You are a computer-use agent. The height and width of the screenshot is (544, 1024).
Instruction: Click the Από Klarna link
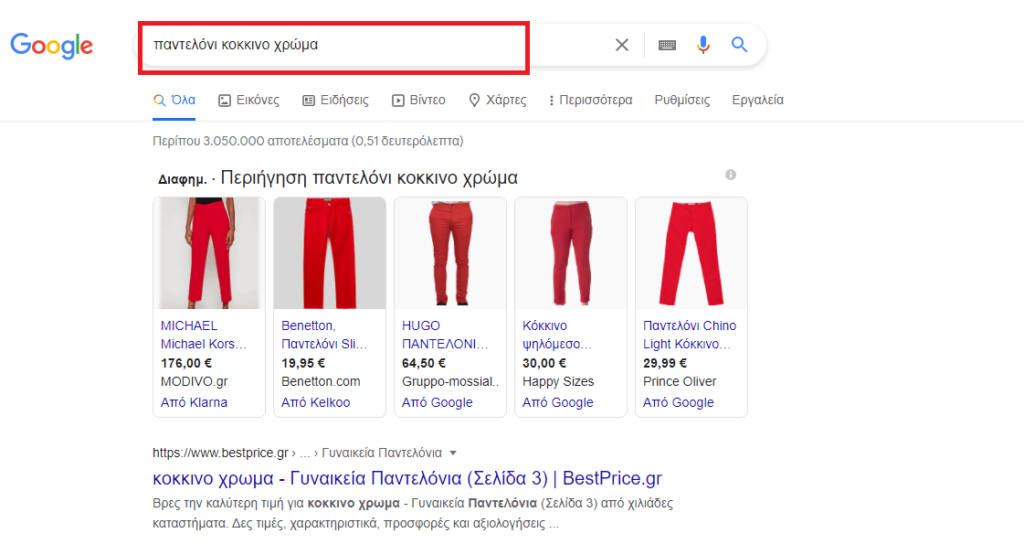tap(194, 402)
